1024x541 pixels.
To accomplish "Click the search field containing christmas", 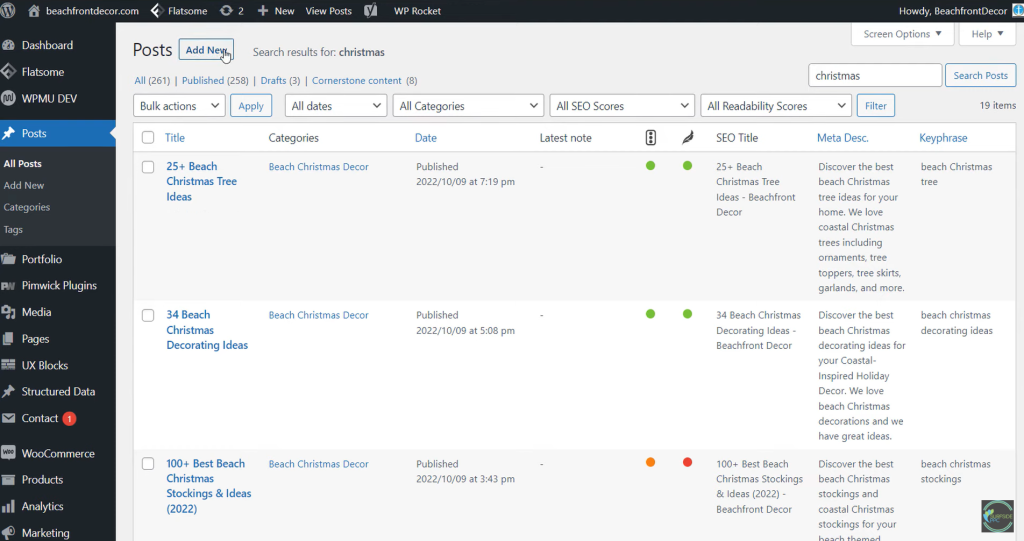I will click(875, 75).
